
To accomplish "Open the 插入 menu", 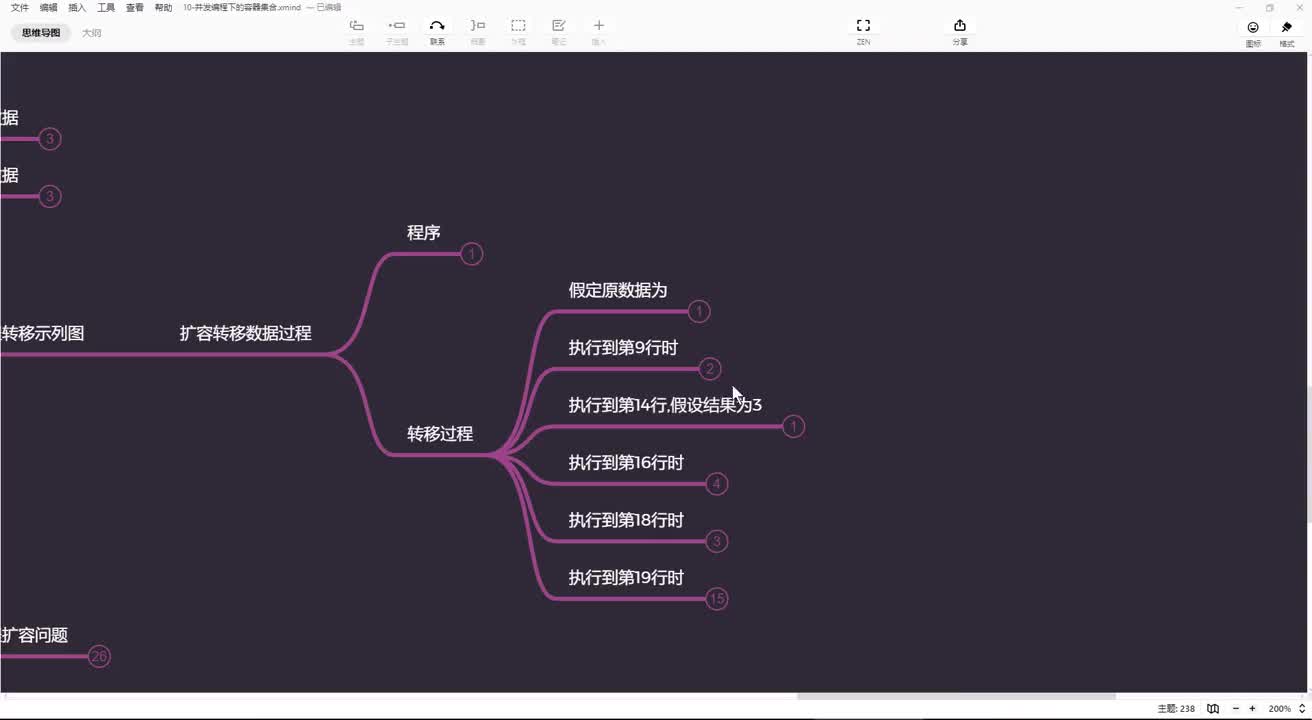I will point(77,7).
